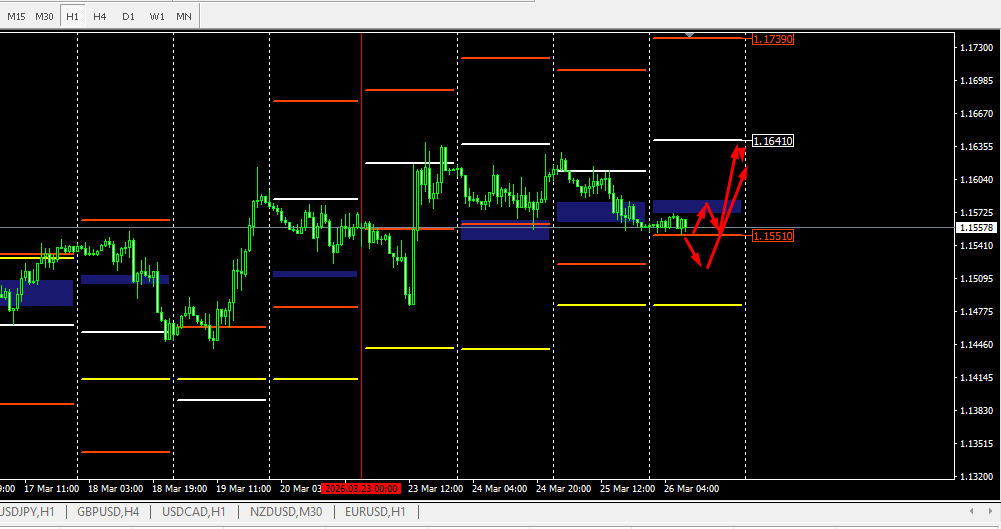Viewport: 1001px width, 529px height.
Task: Click the 1.14145 price scale value
Action: (x=977, y=378)
